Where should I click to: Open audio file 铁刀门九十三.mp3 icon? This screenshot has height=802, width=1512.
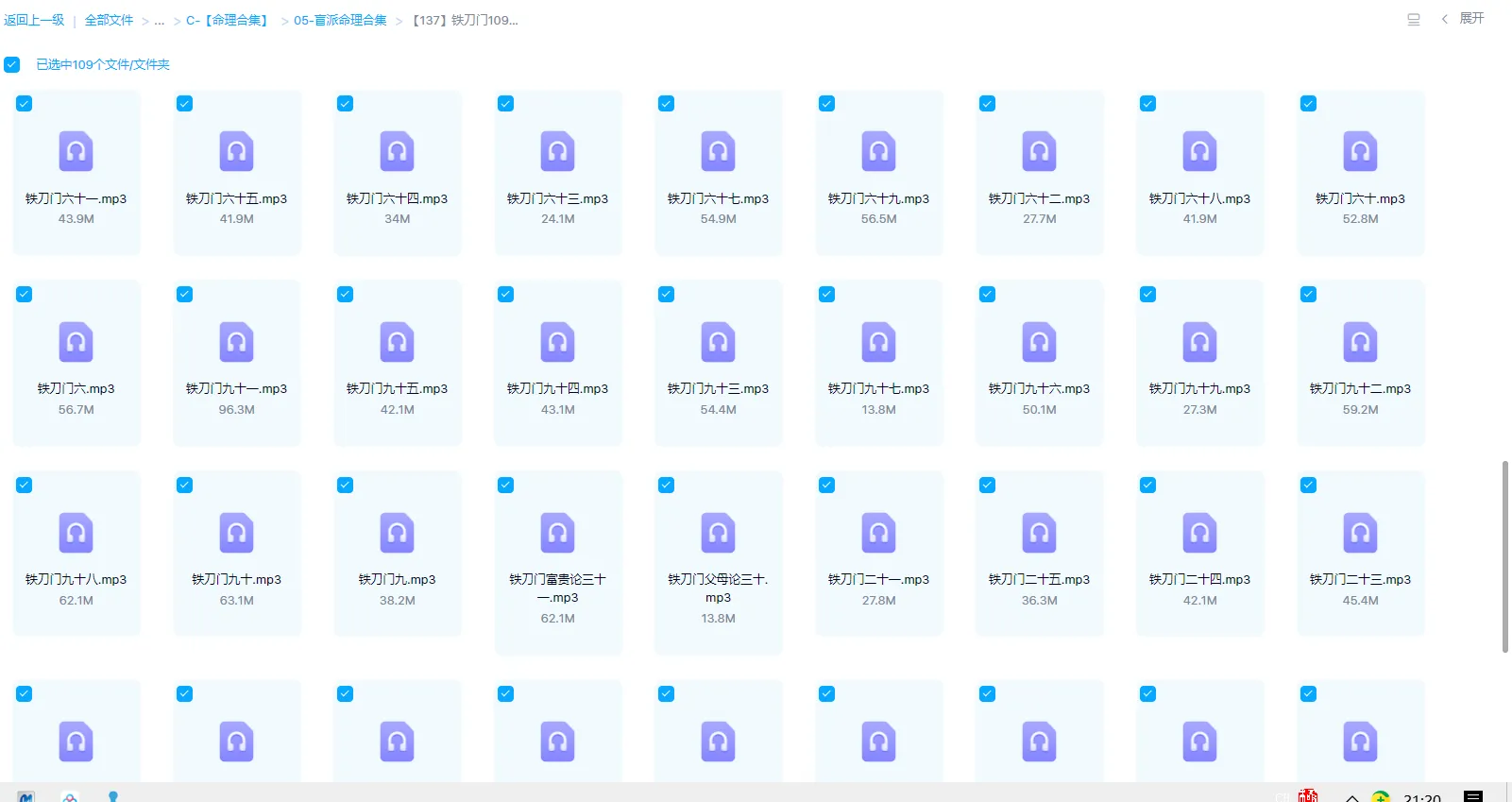[x=719, y=342]
